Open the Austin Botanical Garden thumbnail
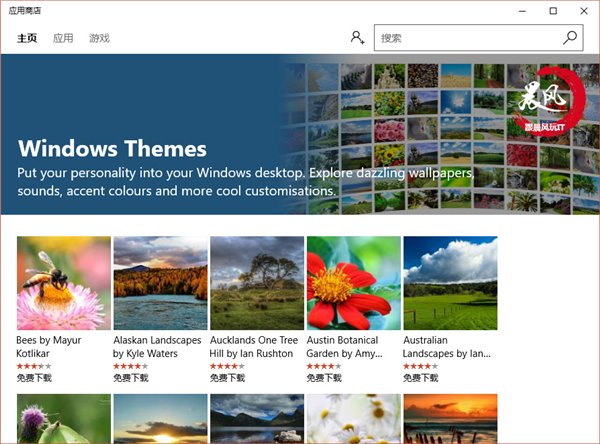 [354, 283]
